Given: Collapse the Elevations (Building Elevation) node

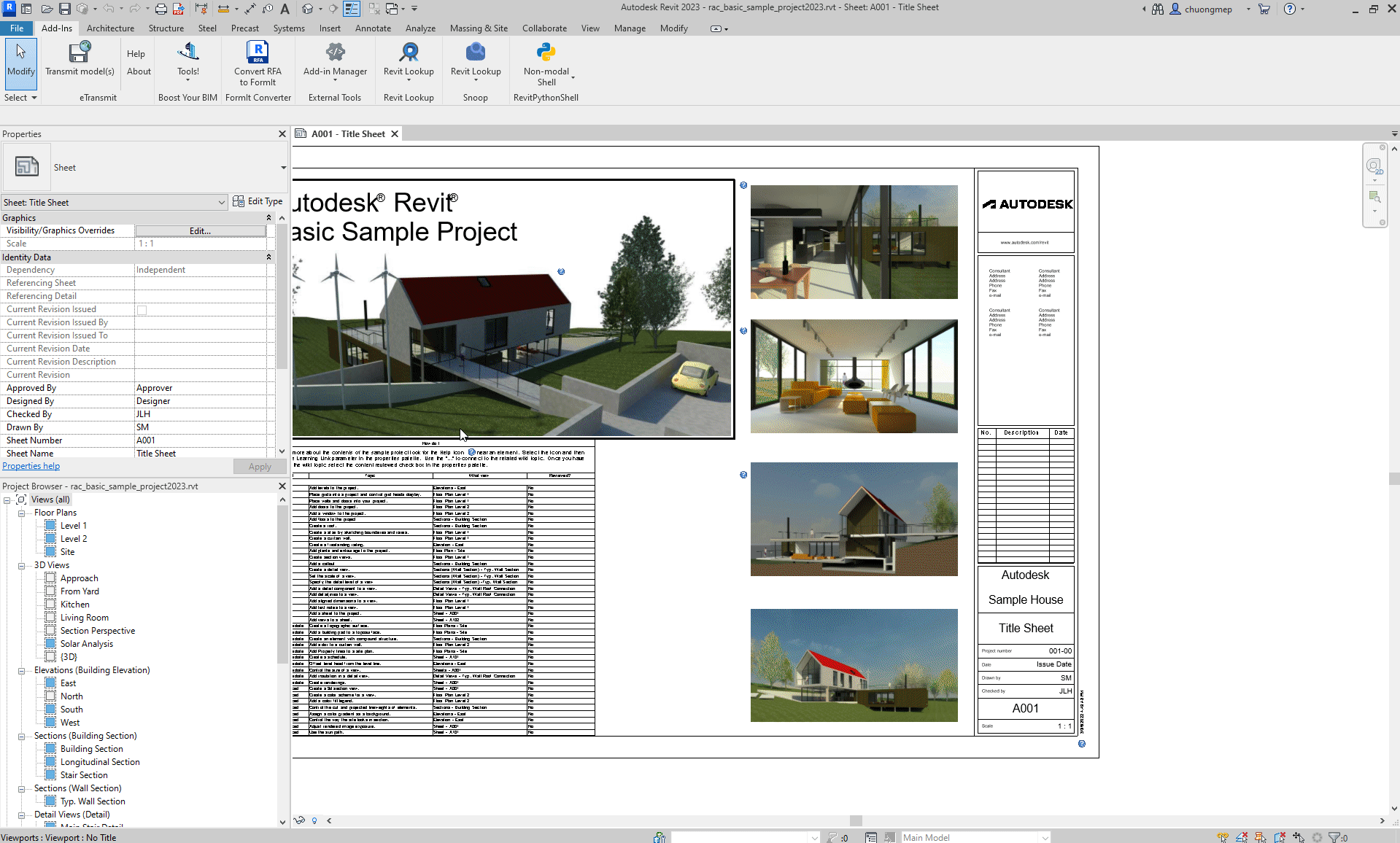Looking at the screenshot, I should click(22, 670).
